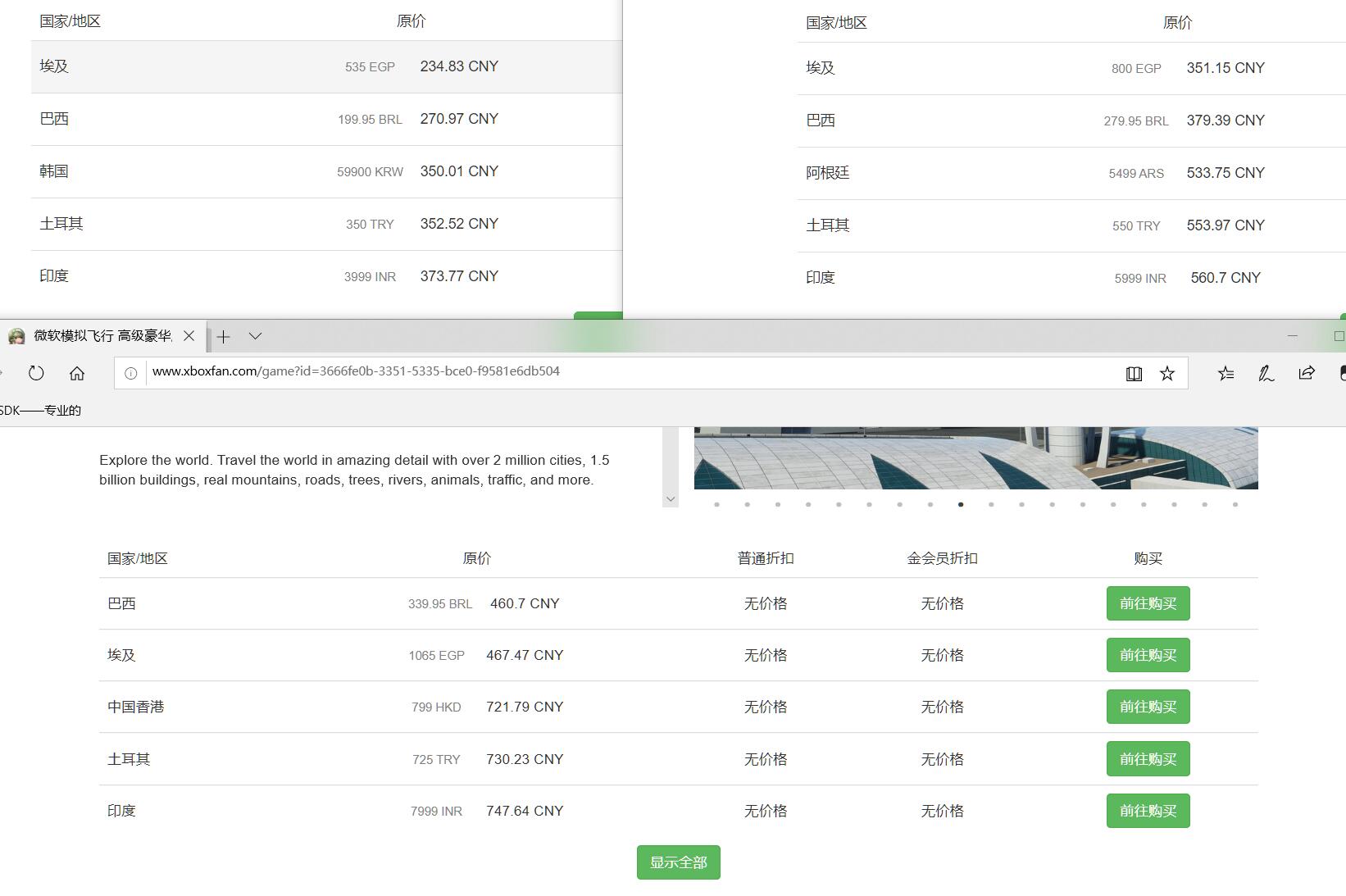This screenshot has width=1346, height=896.
Task: Click the 显示全部 button
Action: (x=679, y=862)
